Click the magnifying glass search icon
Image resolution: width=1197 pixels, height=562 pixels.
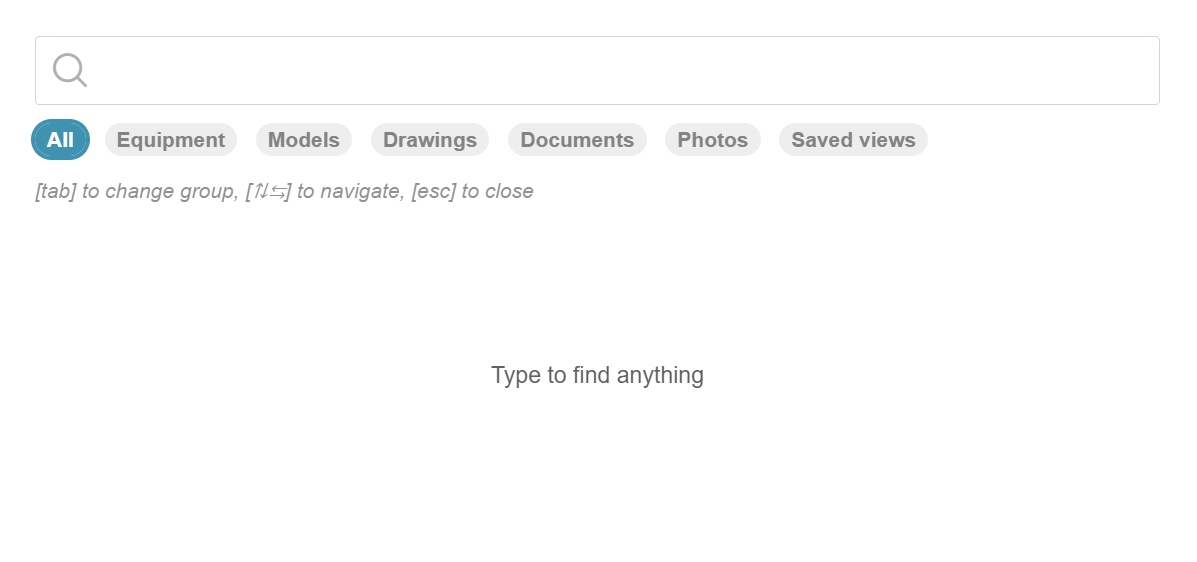(70, 70)
